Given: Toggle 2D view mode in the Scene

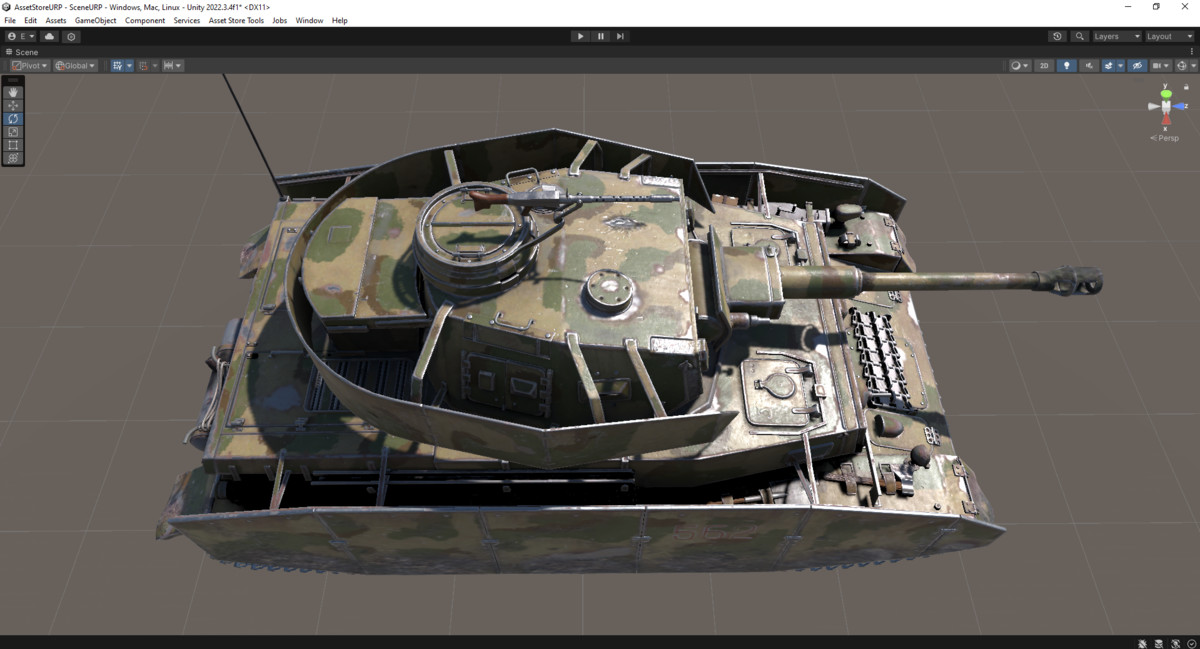Looking at the screenshot, I should (x=1043, y=65).
